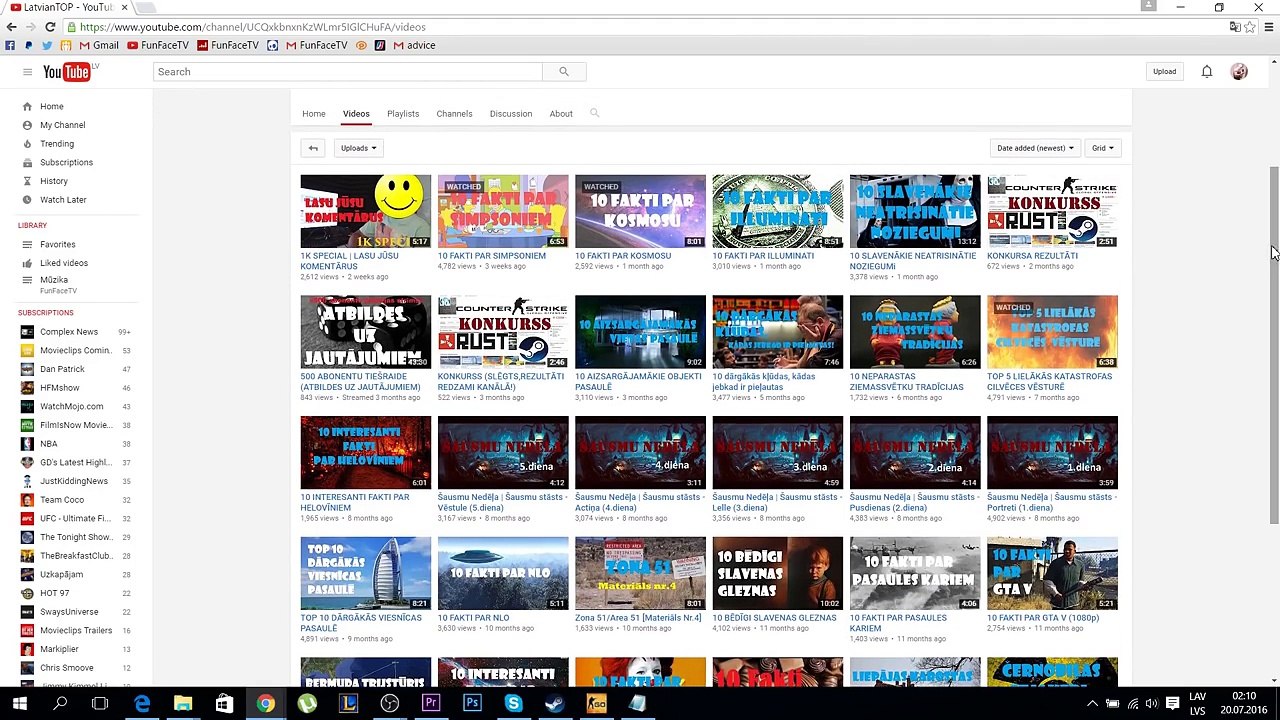
Task: Open the Markiplier subscription
Action: pos(59,649)
